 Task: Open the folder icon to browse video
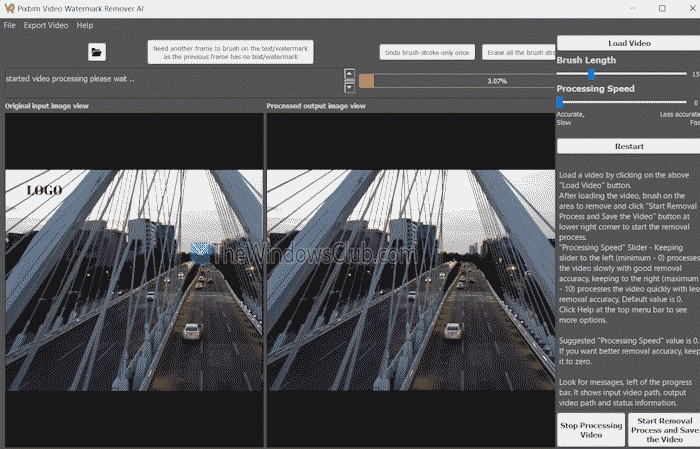(97, 52)
